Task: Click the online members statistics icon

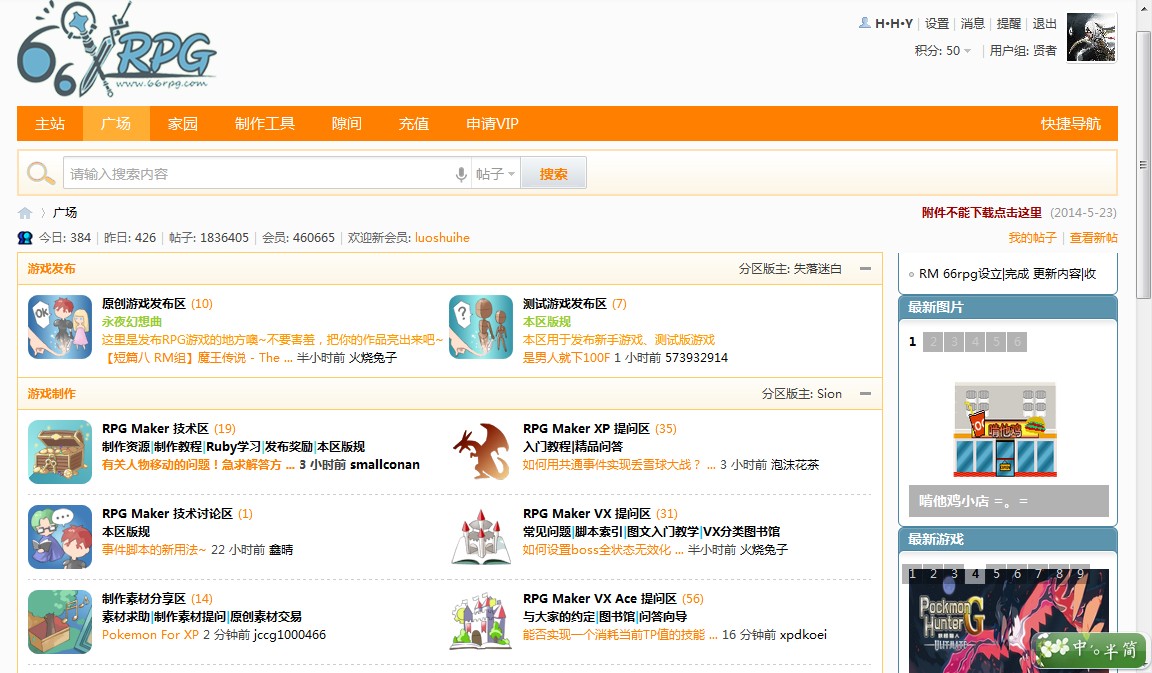Action: pos(25,238)
